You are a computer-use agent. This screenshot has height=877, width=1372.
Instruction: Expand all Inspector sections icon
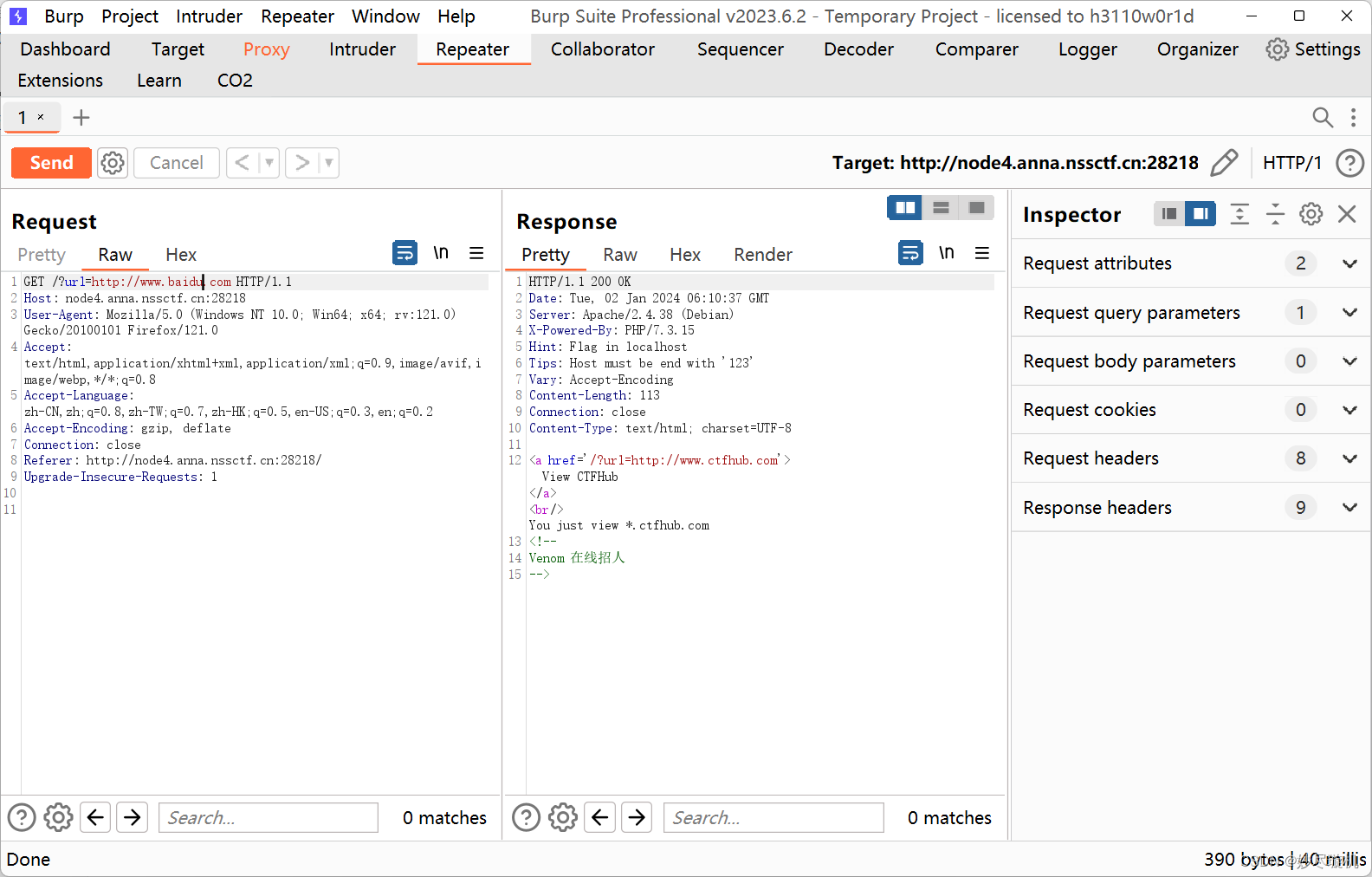tap(1239, 214)
